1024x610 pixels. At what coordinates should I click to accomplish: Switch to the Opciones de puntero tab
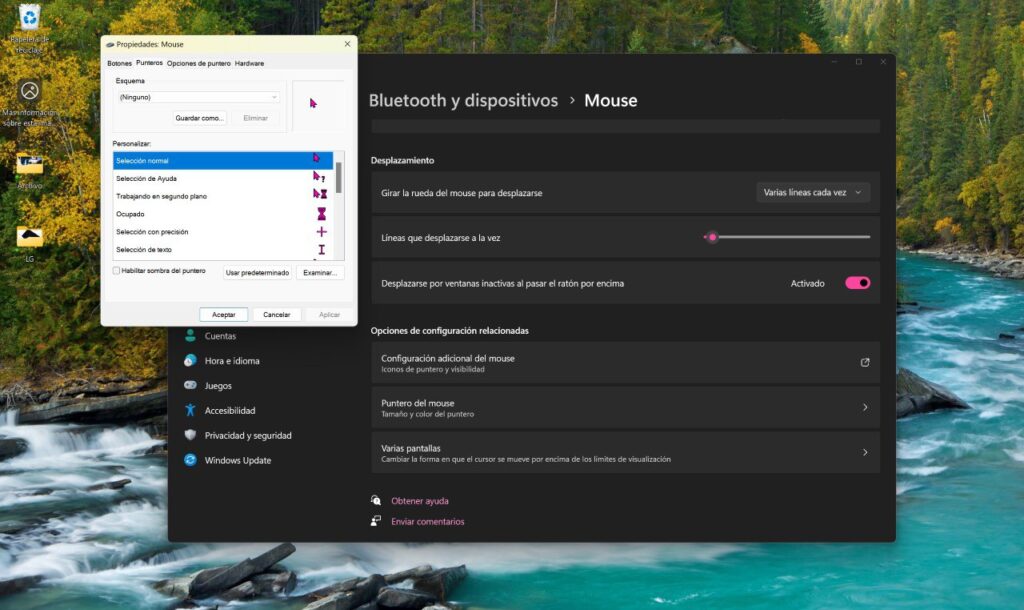[199, 63]
